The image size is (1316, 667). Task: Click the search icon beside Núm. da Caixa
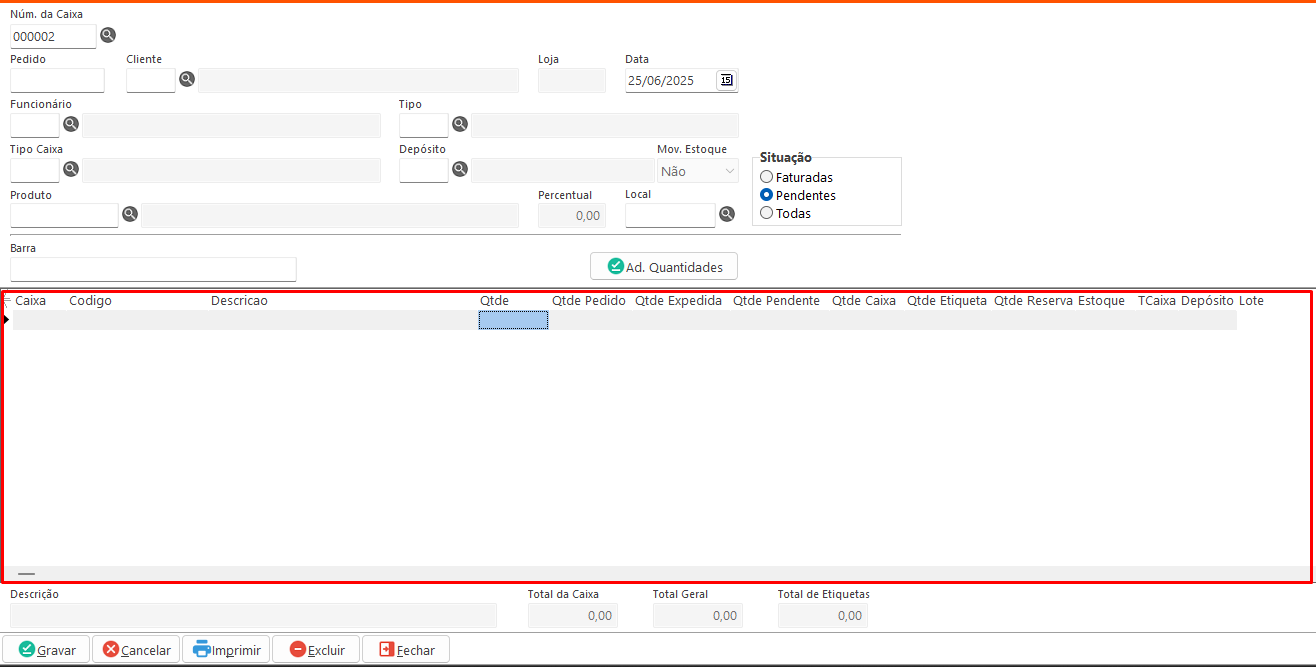(x=108, y=36)
